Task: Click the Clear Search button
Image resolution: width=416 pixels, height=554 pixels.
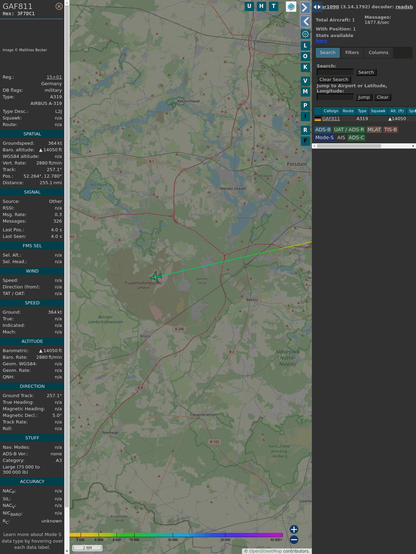Action: pos(334,79)
